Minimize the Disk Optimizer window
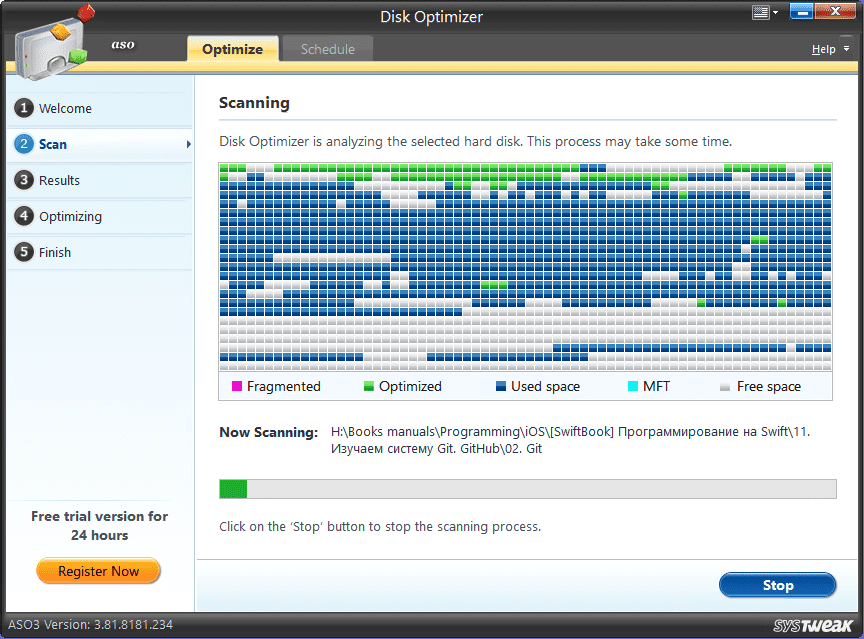864x639 pixels. tap(801, 12)
